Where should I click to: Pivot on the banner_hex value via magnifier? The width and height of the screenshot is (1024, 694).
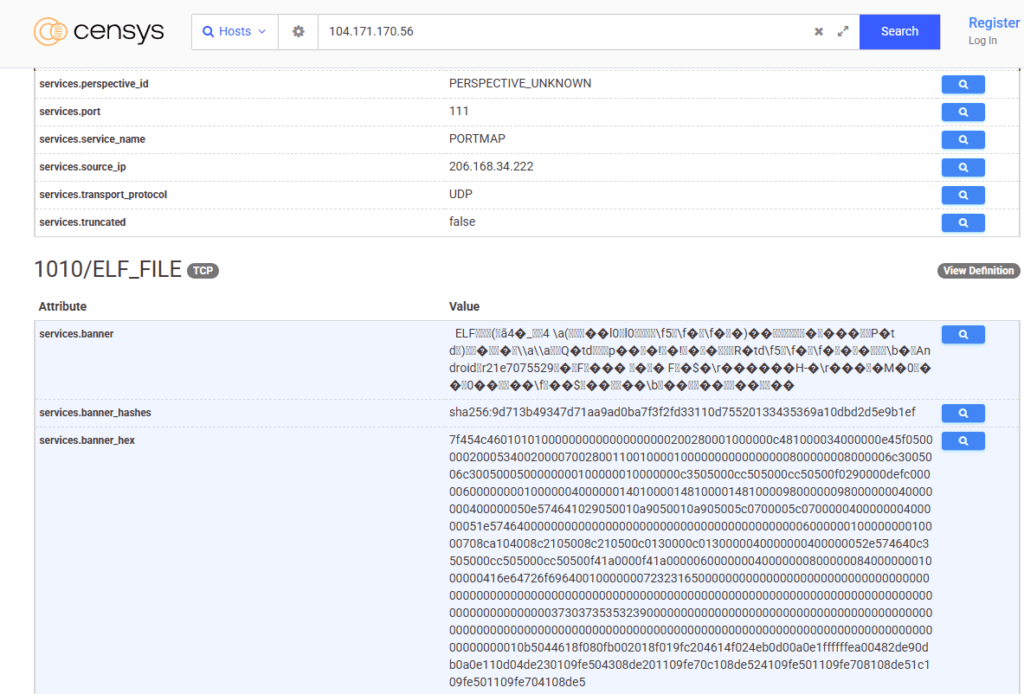(961, 440)
